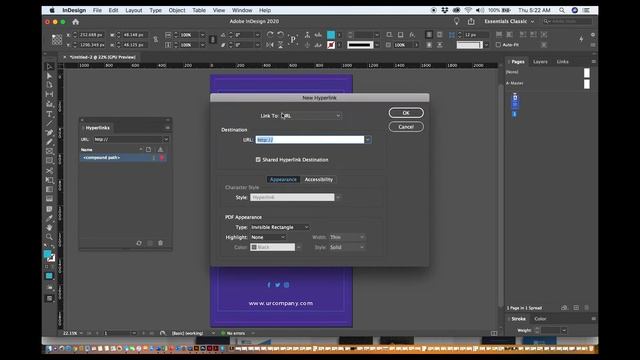Click the Hyperlinks panel menu icon
The image size is (640, 360).
[167, 128]
